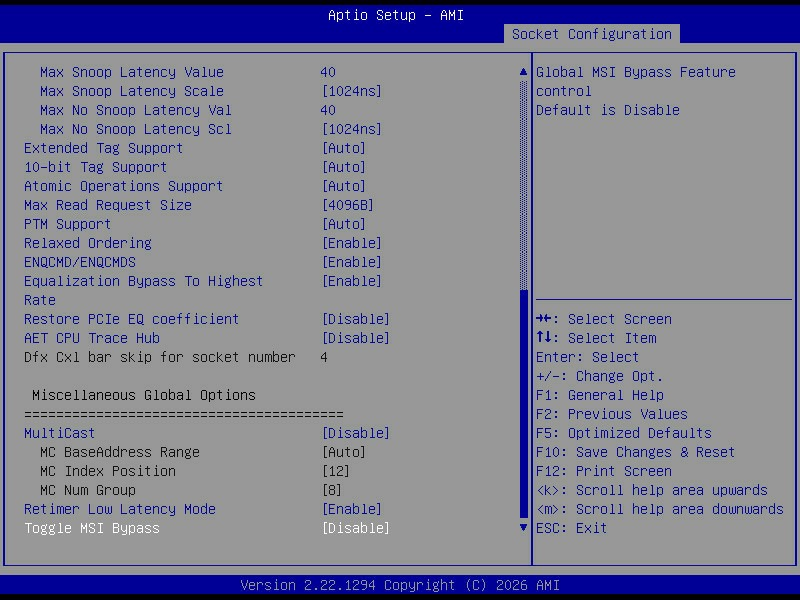Toggle ENQCMD/ENQCMDS [Enable] value
The width and height of the screenshot is (800, 600).
click(x=352, y=262)
